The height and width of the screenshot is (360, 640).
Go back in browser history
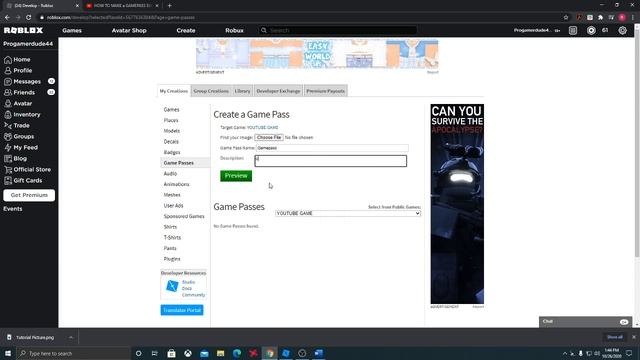tap(7, 18)
